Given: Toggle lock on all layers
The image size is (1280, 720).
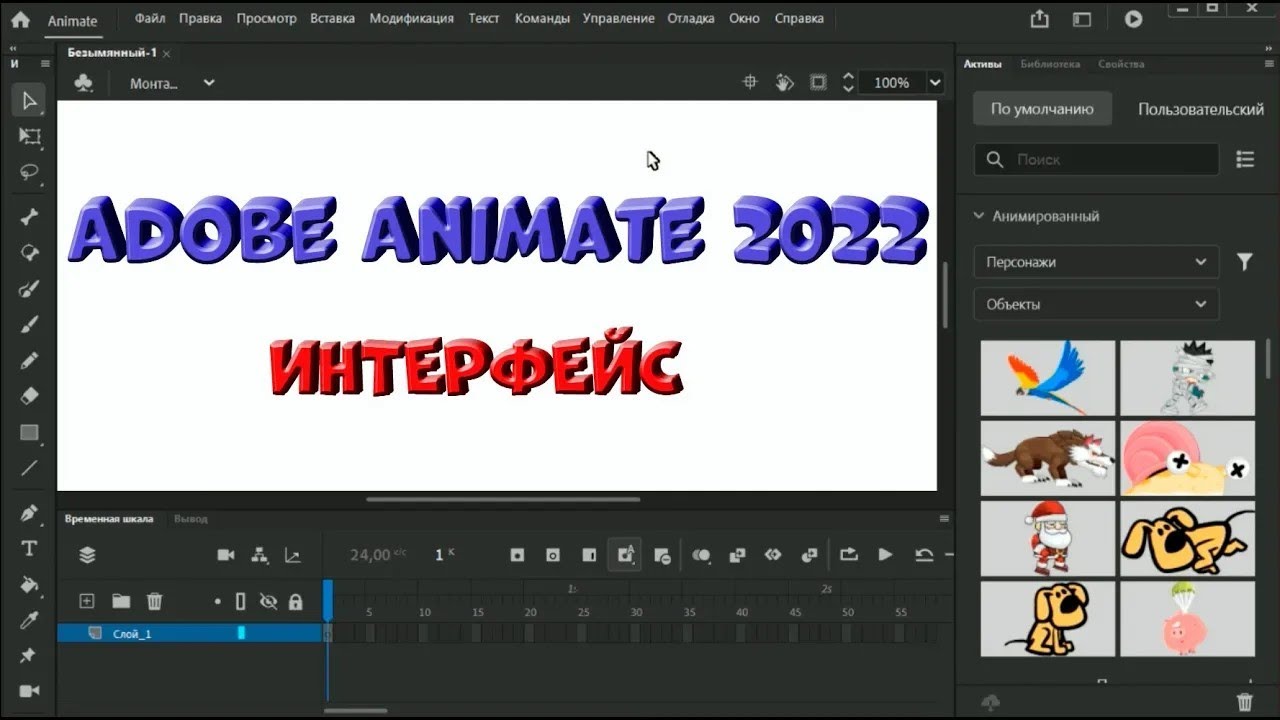Looking at the screenshot, I should click(x=295, y=601).
